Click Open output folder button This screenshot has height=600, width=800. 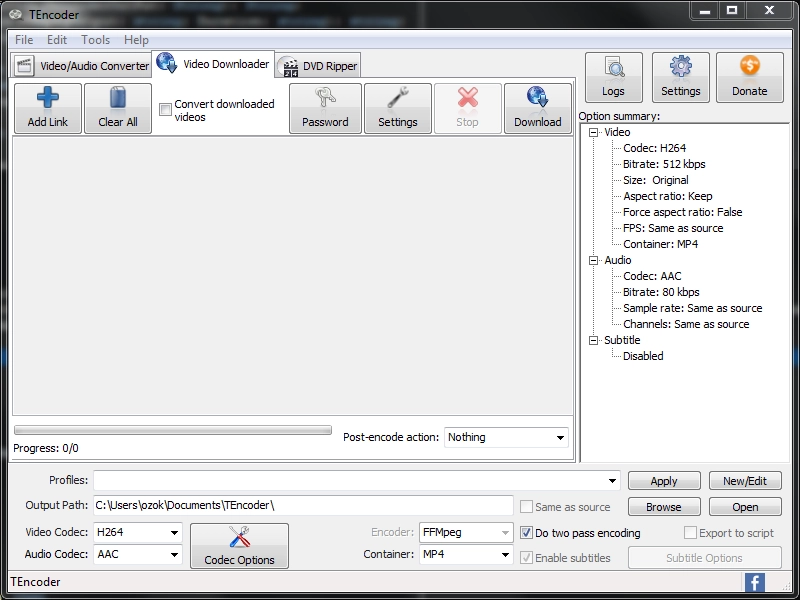(x=745, y=507)
